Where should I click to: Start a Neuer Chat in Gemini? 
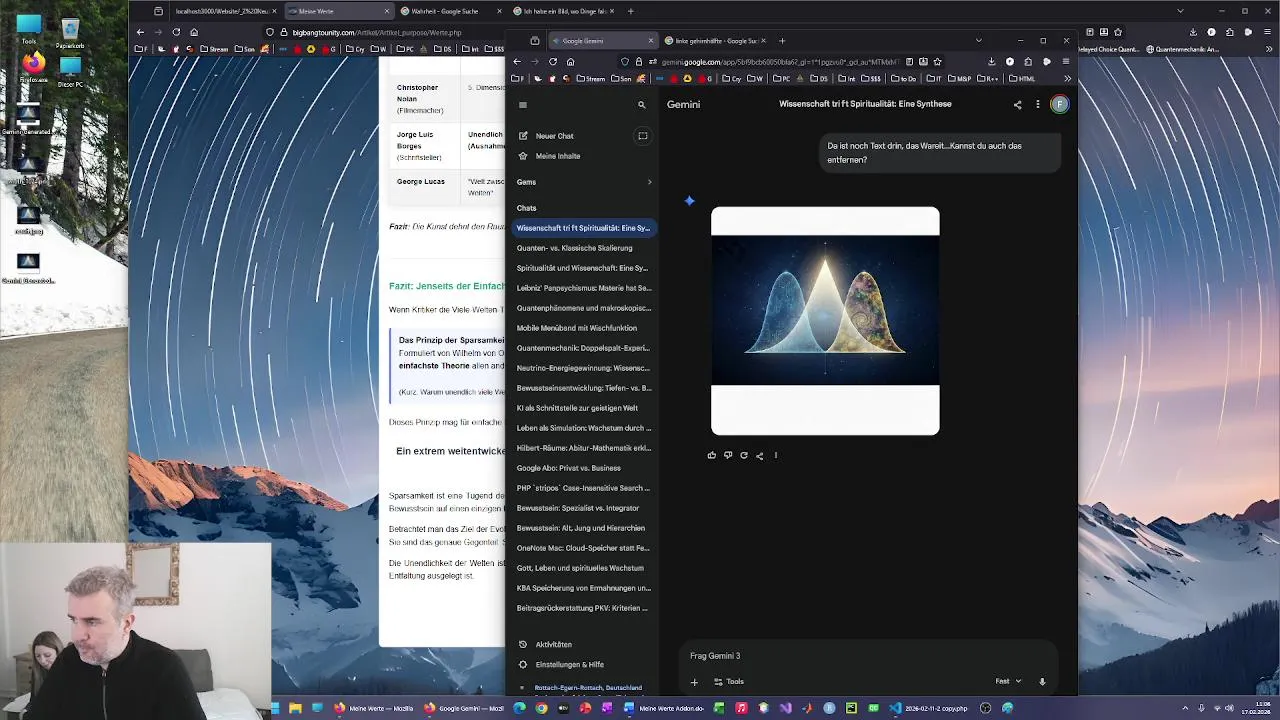coord(546,136)
